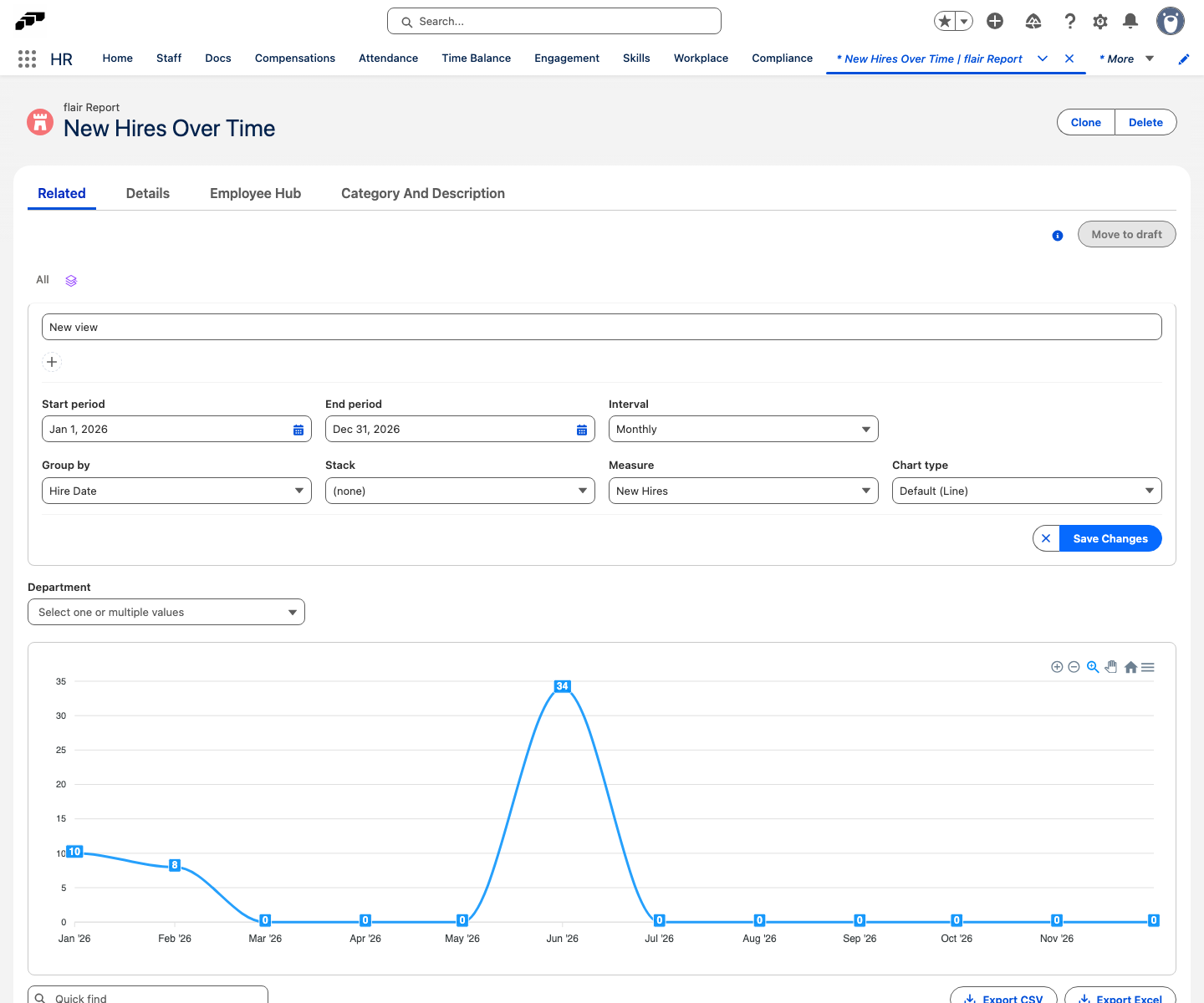Screen dimensions: 1204x1003
Task: Switch to the Related tab
Action: coord(62,193)
